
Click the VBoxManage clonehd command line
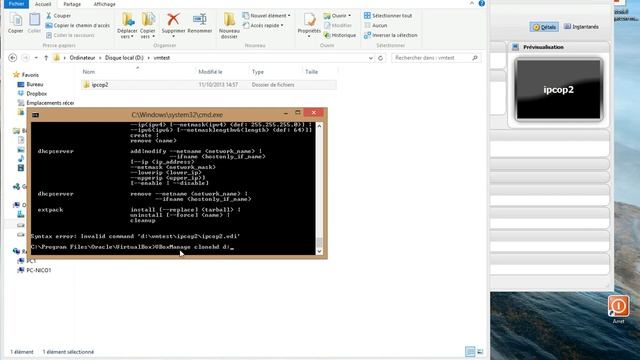coord(132,247)
